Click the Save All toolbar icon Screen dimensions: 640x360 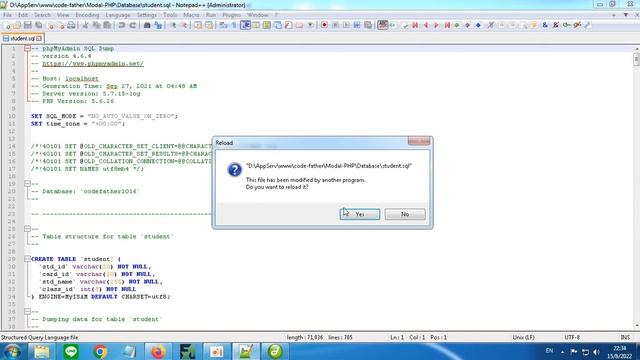(x=39, y=25)
